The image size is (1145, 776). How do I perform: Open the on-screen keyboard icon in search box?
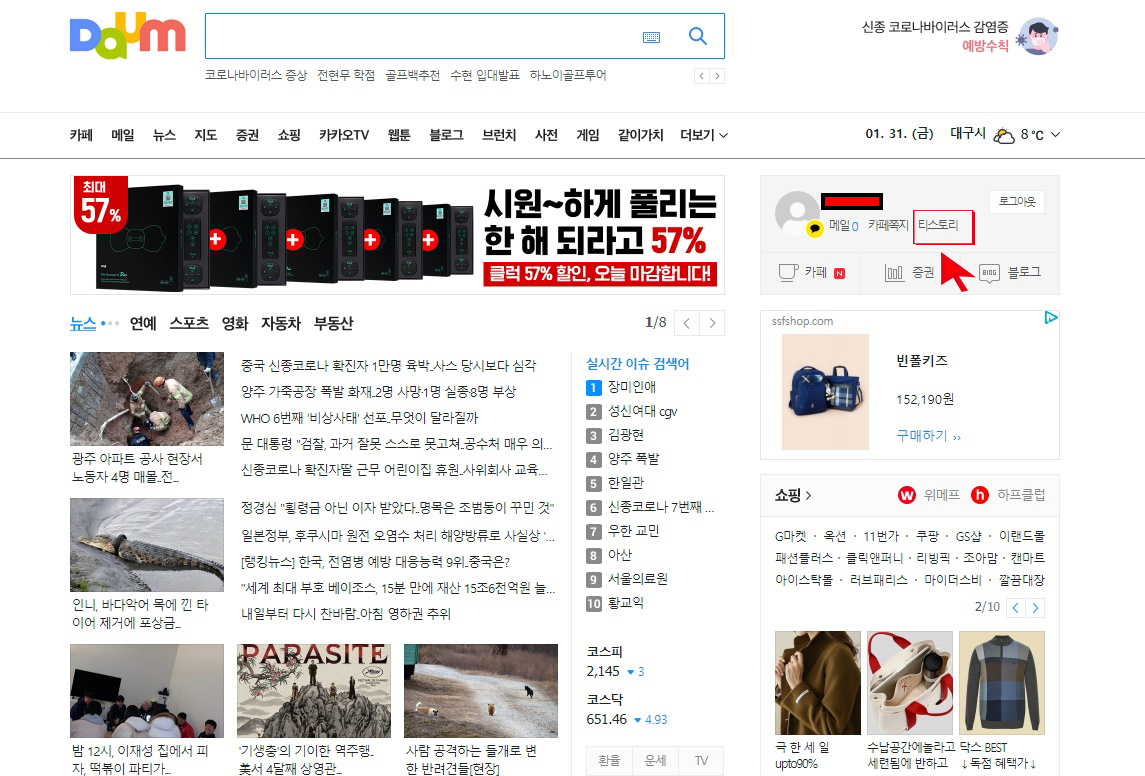tap(651, 37)
